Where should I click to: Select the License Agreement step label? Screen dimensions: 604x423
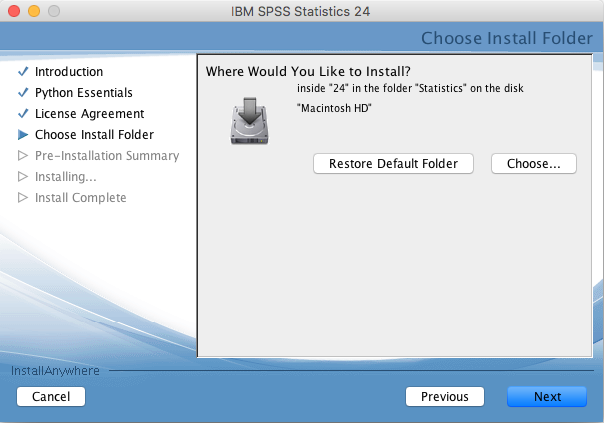[89, 114]
